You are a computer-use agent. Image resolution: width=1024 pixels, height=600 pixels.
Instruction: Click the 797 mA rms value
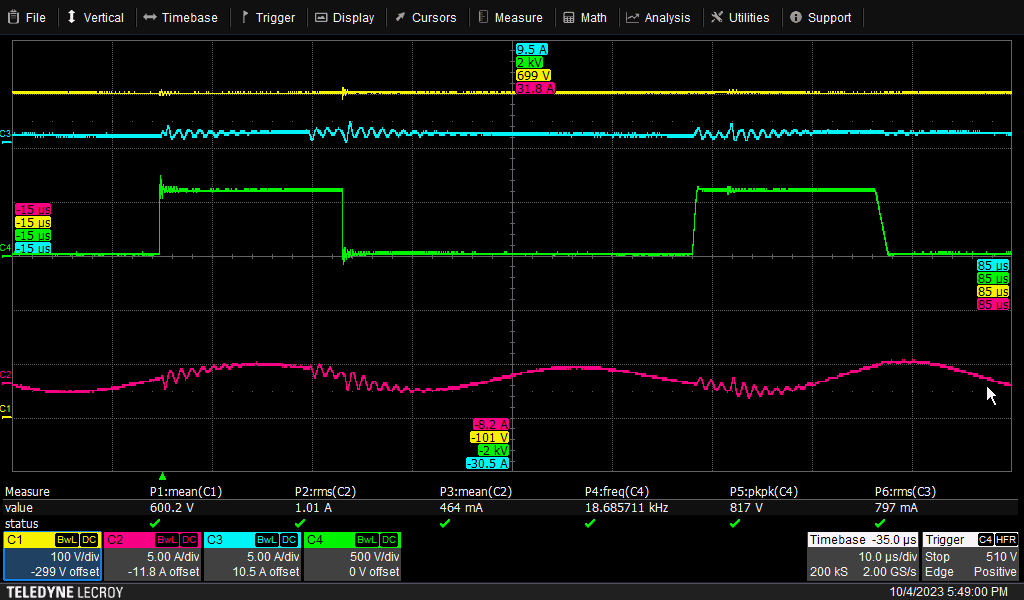[896, 507]
